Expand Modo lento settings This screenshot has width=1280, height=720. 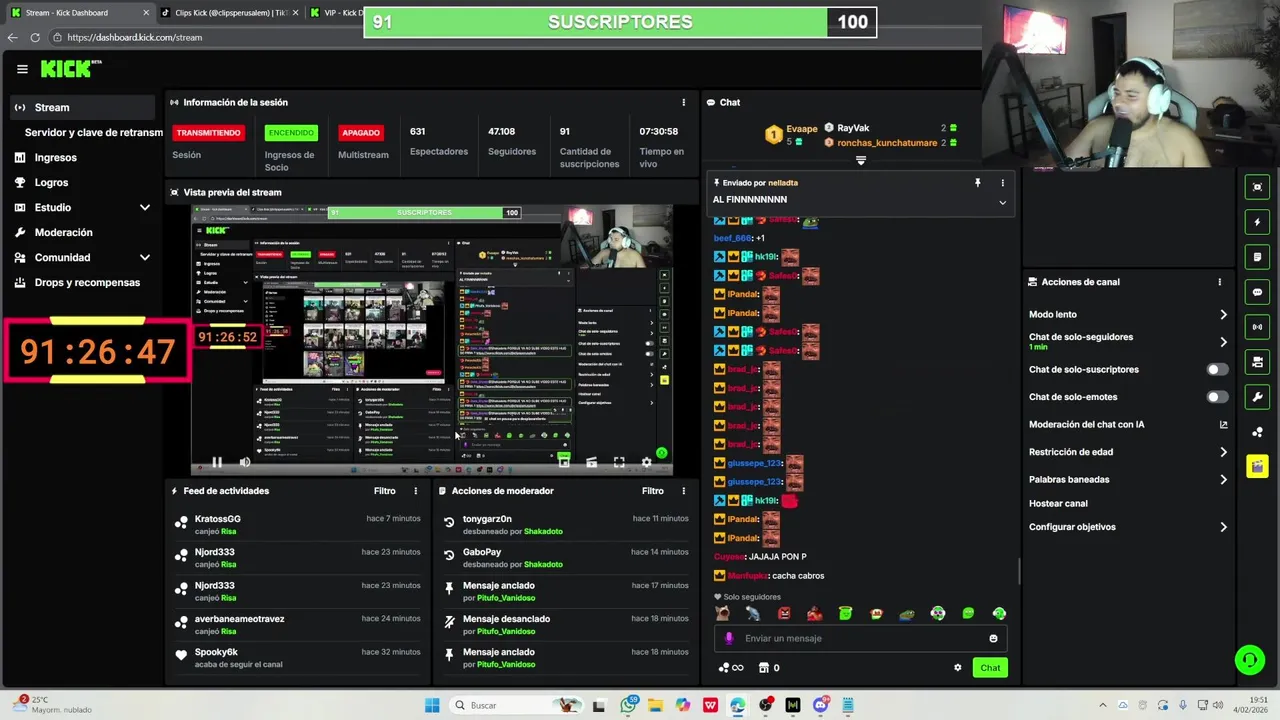(x=1128, y=314)
